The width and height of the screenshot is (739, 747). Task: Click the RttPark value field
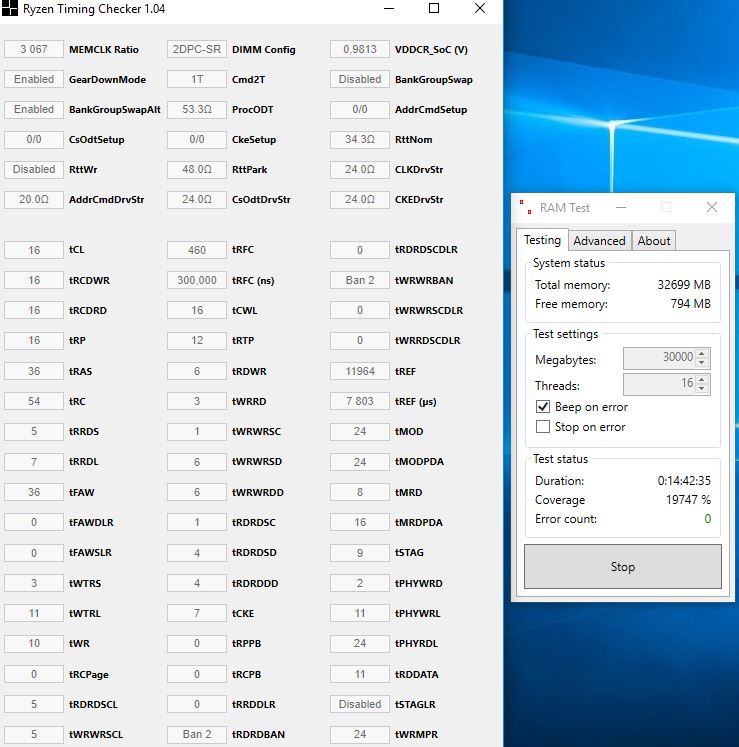[197, 169]
